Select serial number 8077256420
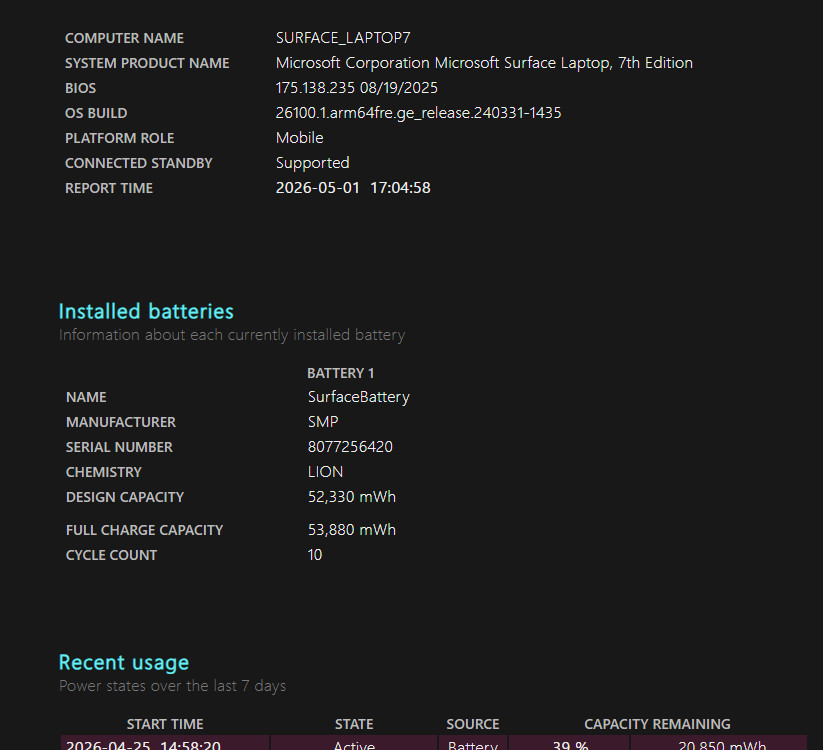The image size is (823, 750). [x=350, y=447]
